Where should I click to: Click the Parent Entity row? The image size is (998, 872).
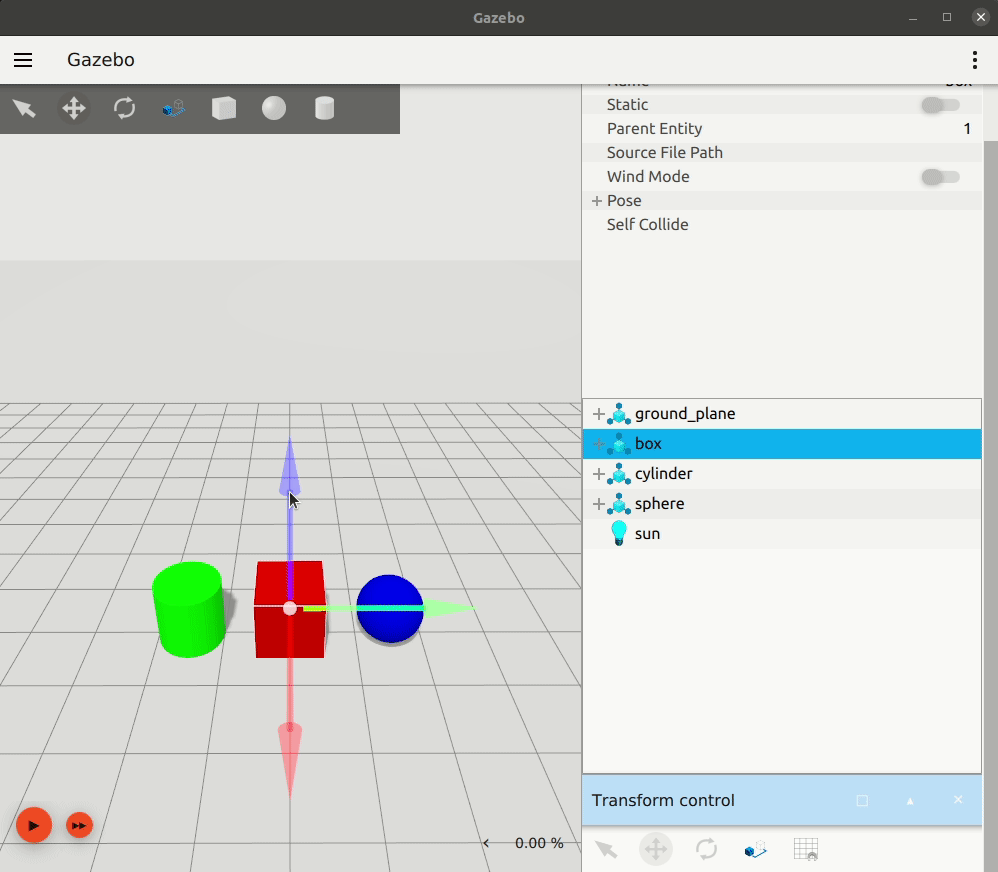pyautogui.click(x=782, y=129)
